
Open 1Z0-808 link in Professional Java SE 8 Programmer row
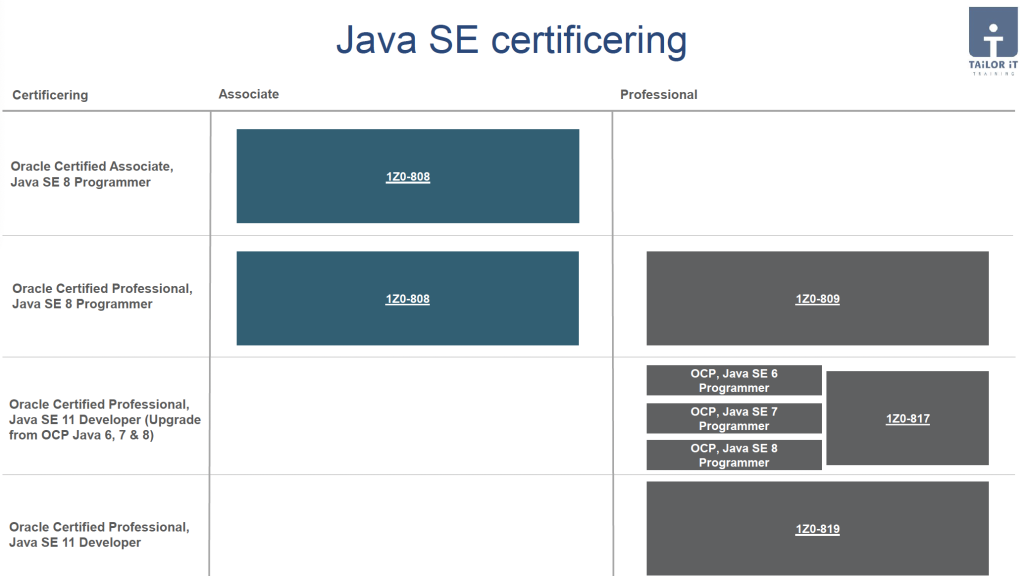tap(408, 298)
